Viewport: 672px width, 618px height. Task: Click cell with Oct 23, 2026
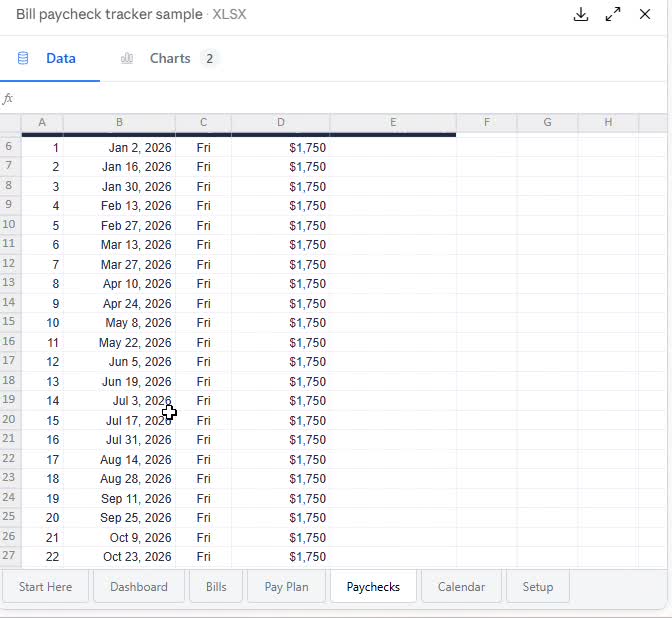pyautogui.click(x=119, y=557)
